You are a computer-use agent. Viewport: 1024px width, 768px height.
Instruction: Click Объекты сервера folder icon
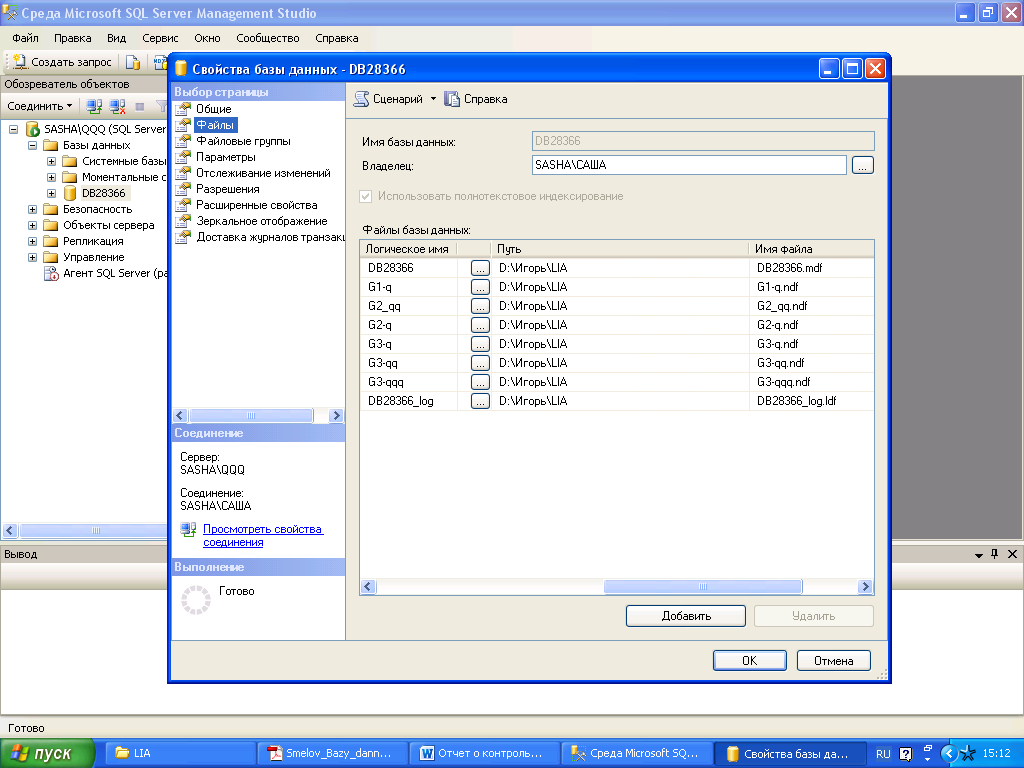tap(50, 225)
